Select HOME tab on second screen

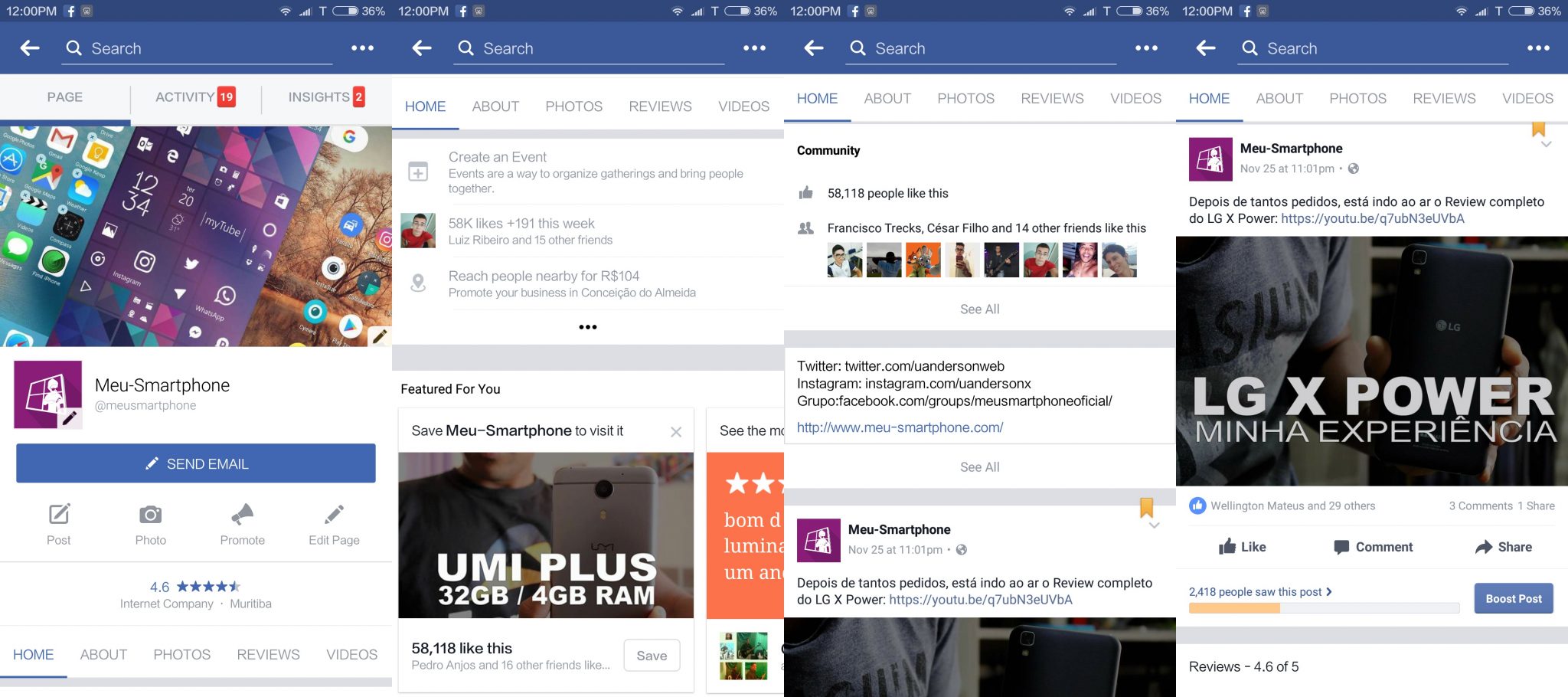click(x=425, y=106)
